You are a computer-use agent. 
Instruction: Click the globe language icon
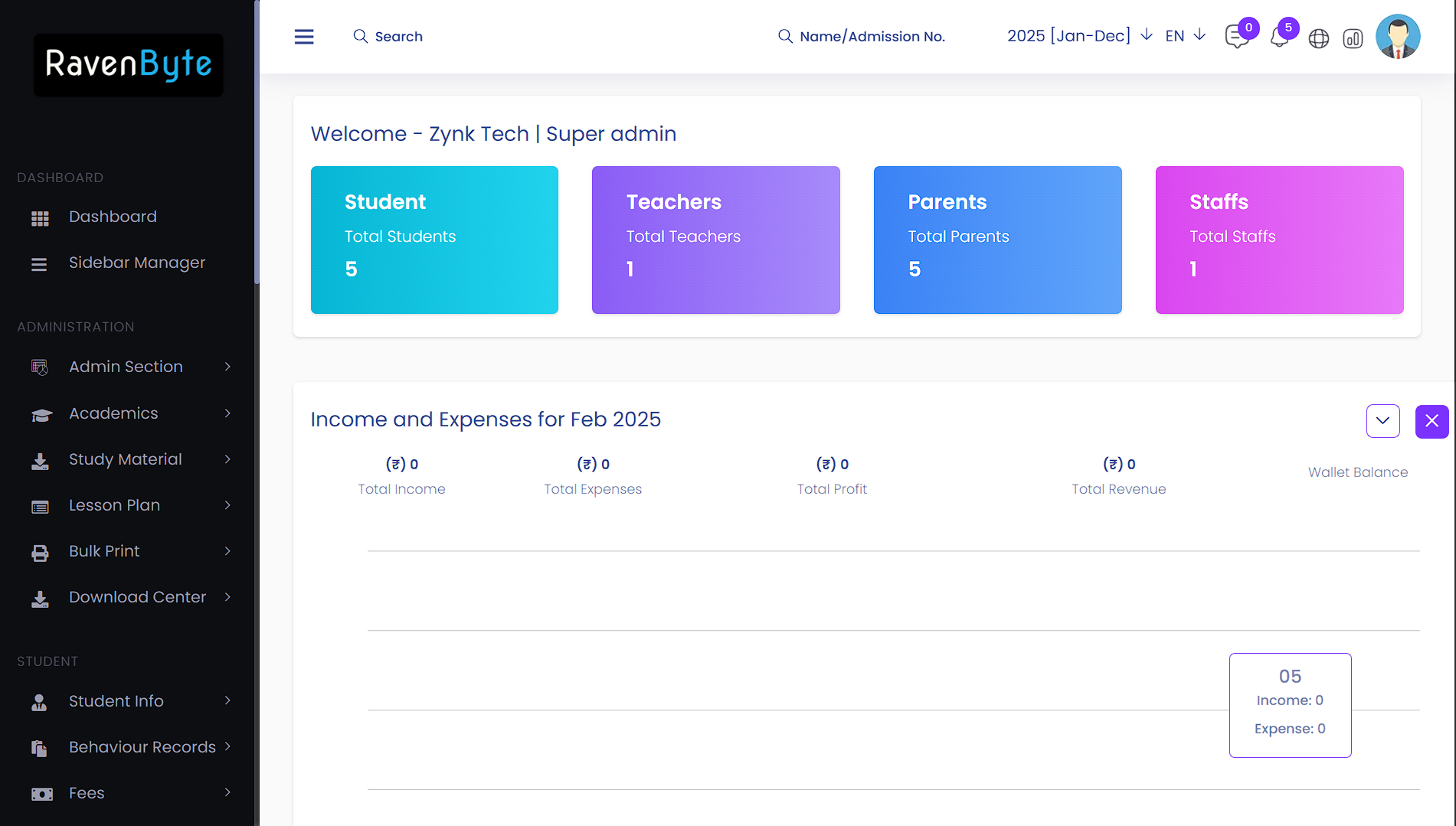tap(1319, 38)
